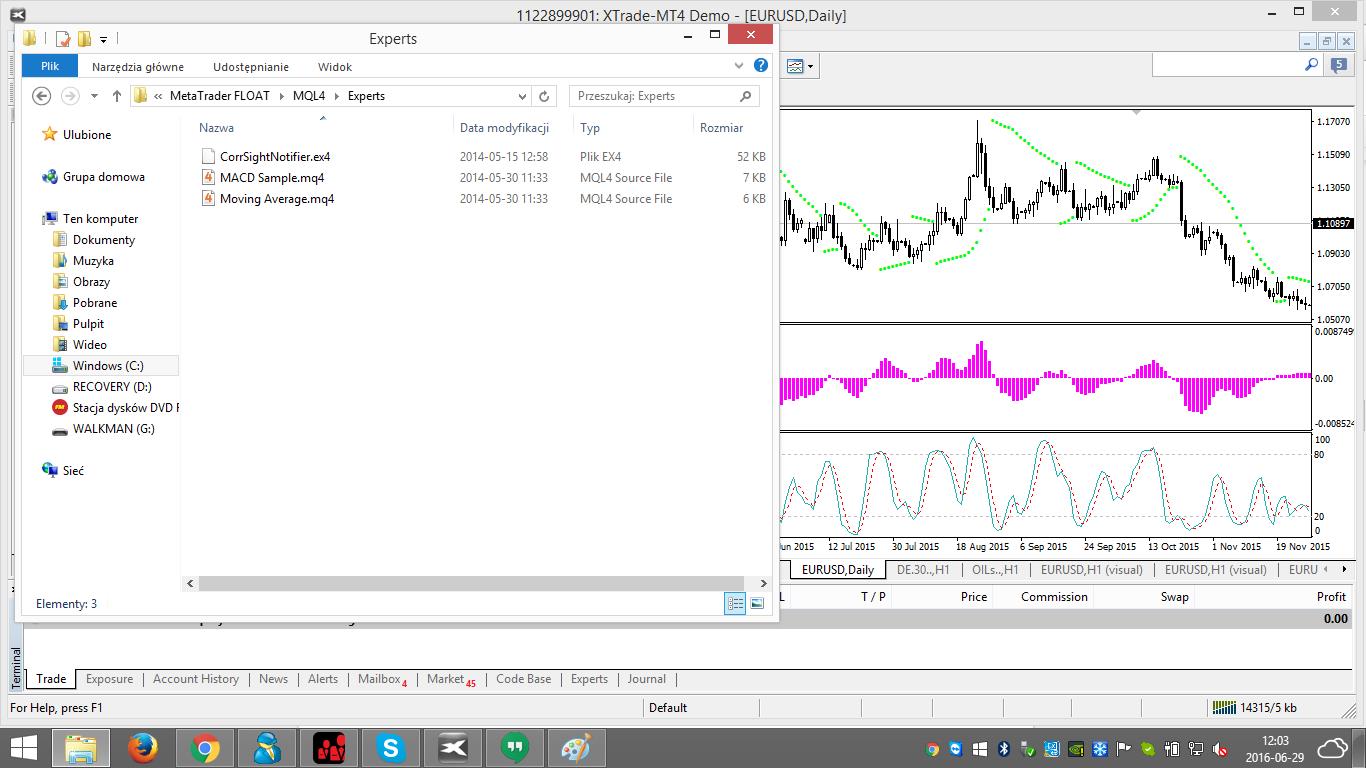Image resolution: width=1366 pixels, height=768 pixels.
Task: Switch to Account History terminal tab
Action: coord(195,679)
